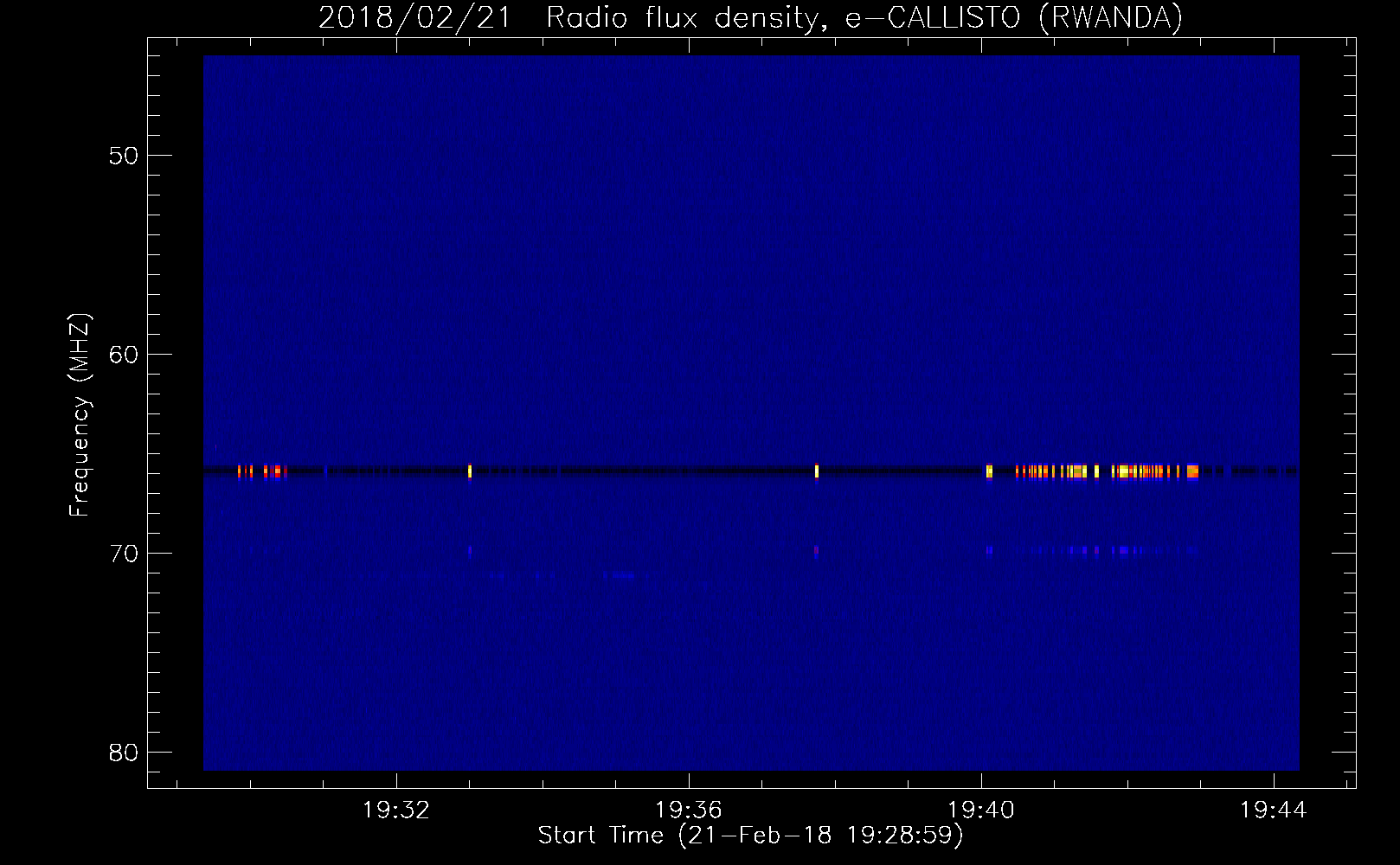Click the frequency tick label '70'
Viewport: 1400px width, 865px height.
coord(125,554)
